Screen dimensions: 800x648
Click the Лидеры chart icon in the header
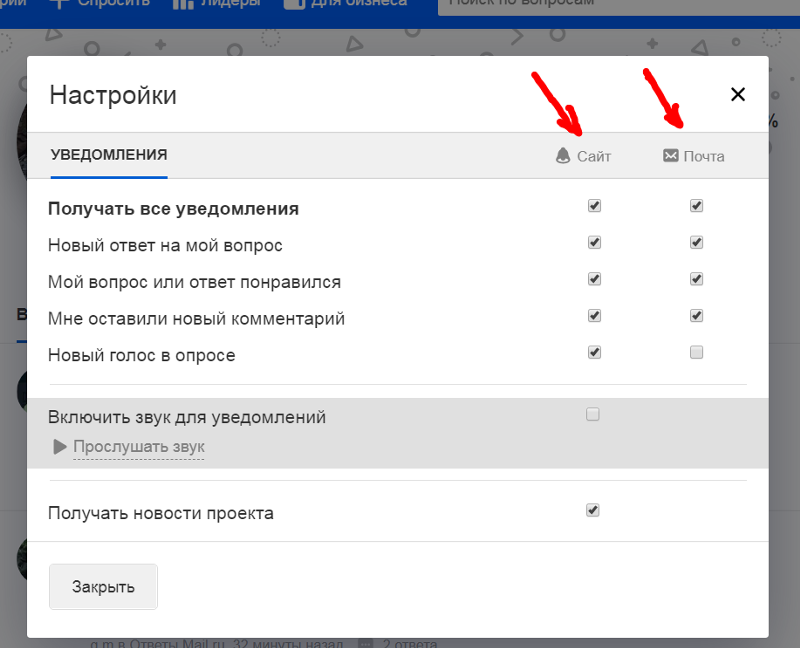(183, 4)
